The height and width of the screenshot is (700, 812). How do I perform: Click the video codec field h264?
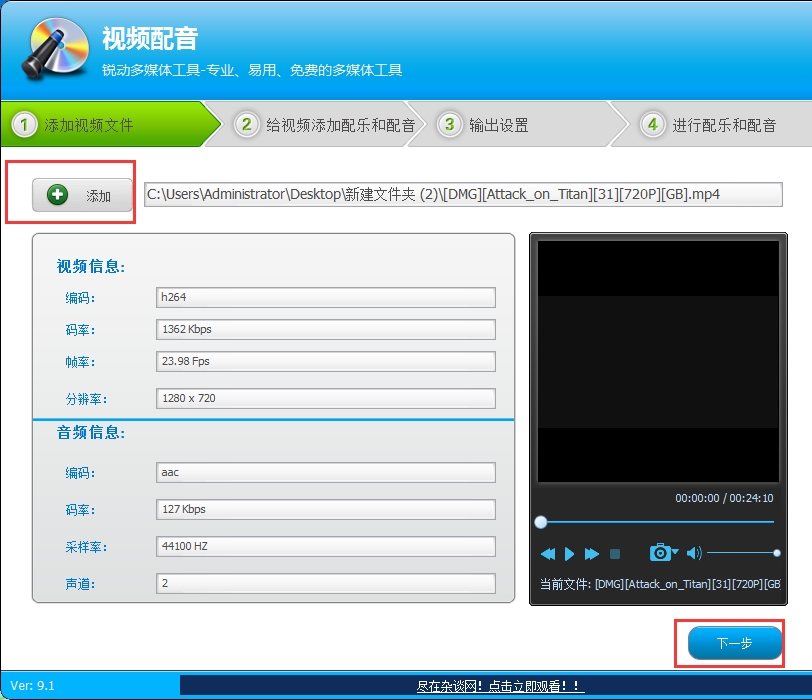tap(326, 297)
